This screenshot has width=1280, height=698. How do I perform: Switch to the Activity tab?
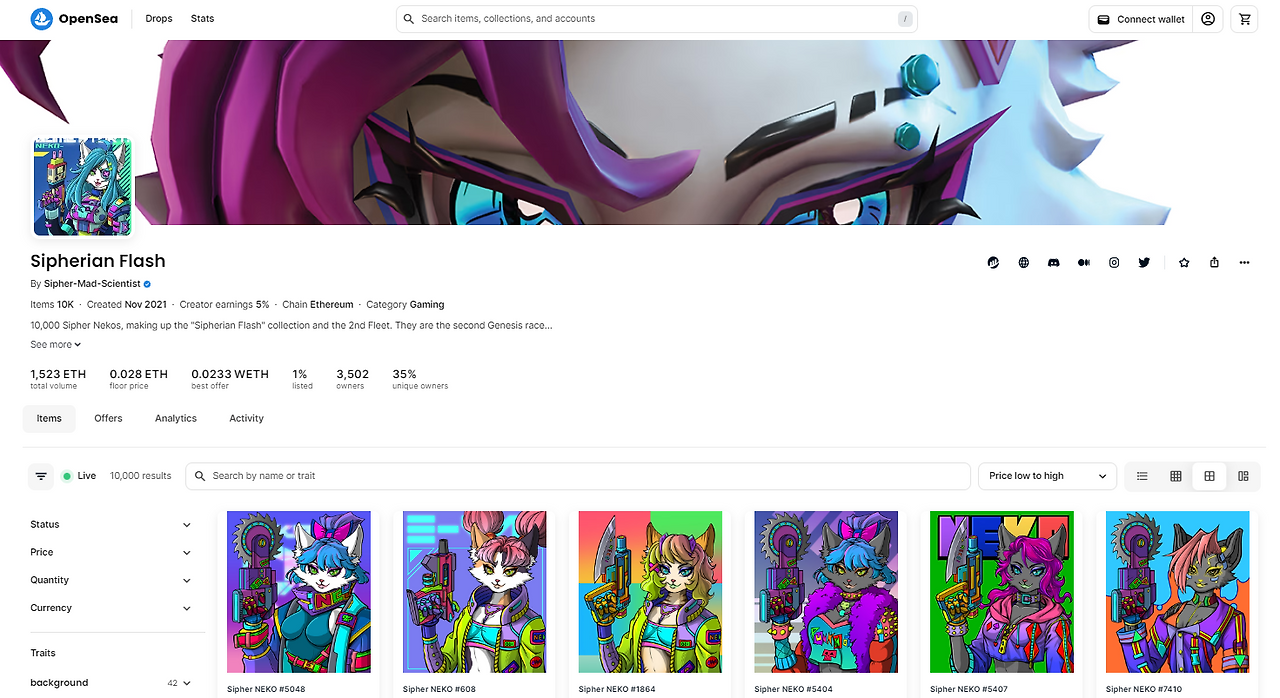[246, 418]
